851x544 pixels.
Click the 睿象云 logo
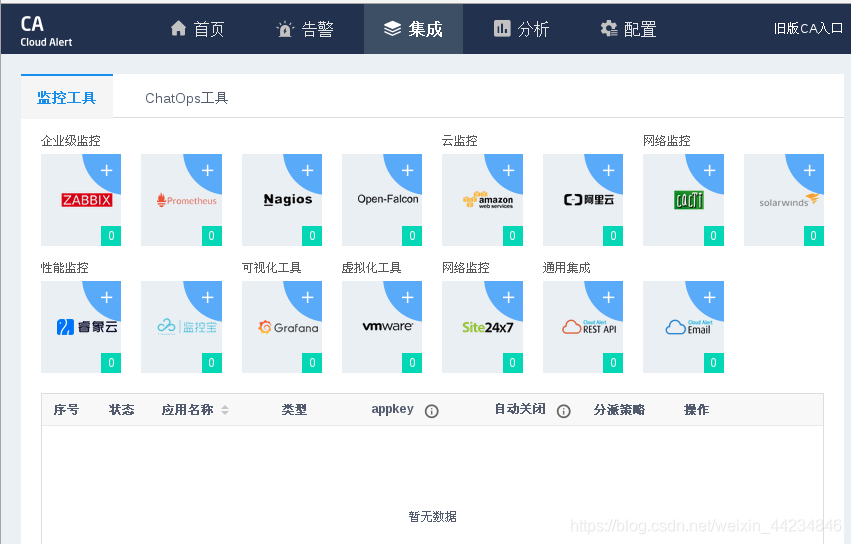click(x=87, y=327)
